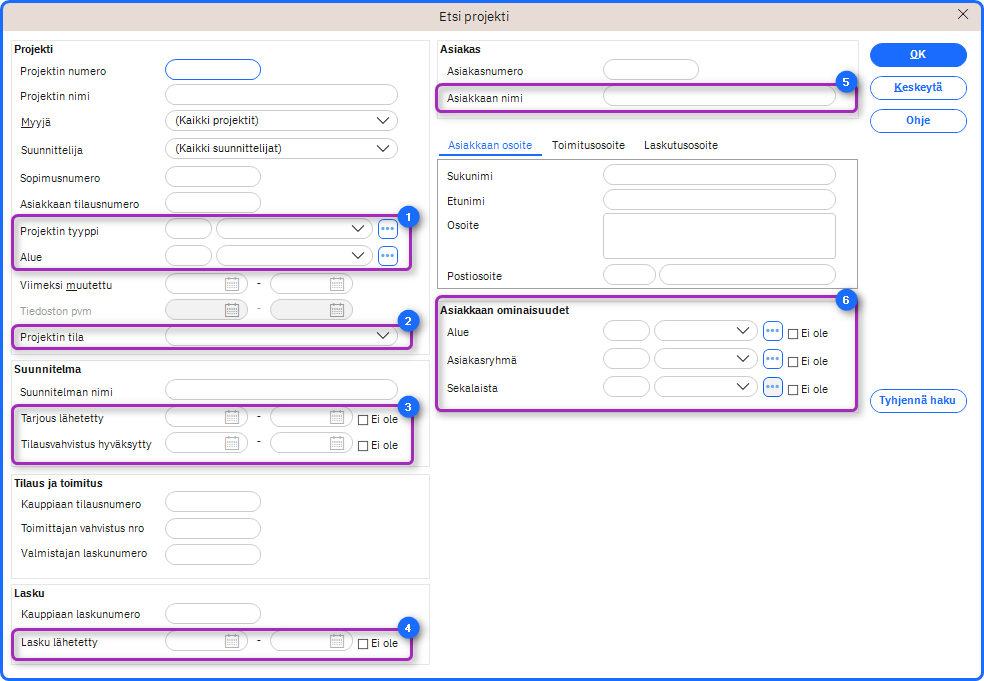Open calendar for Viimeksi muutettu end date
Image resolution: width=984 pixels, height=681 pixels.
pyautogui.click(x=337, y=284)
